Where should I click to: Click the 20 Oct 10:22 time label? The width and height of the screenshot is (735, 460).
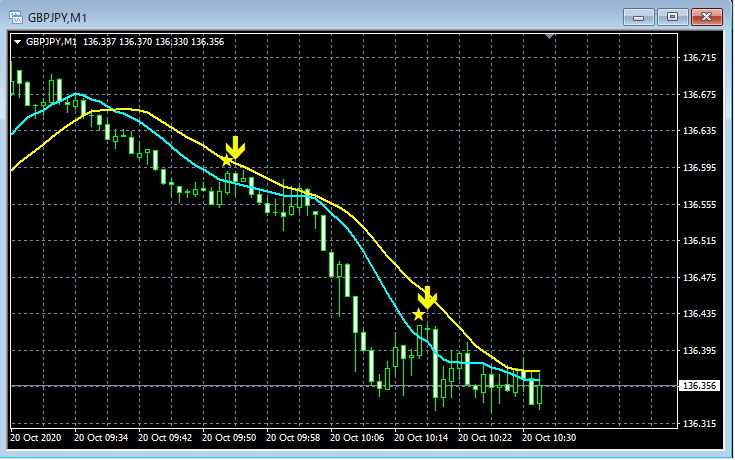485,438
